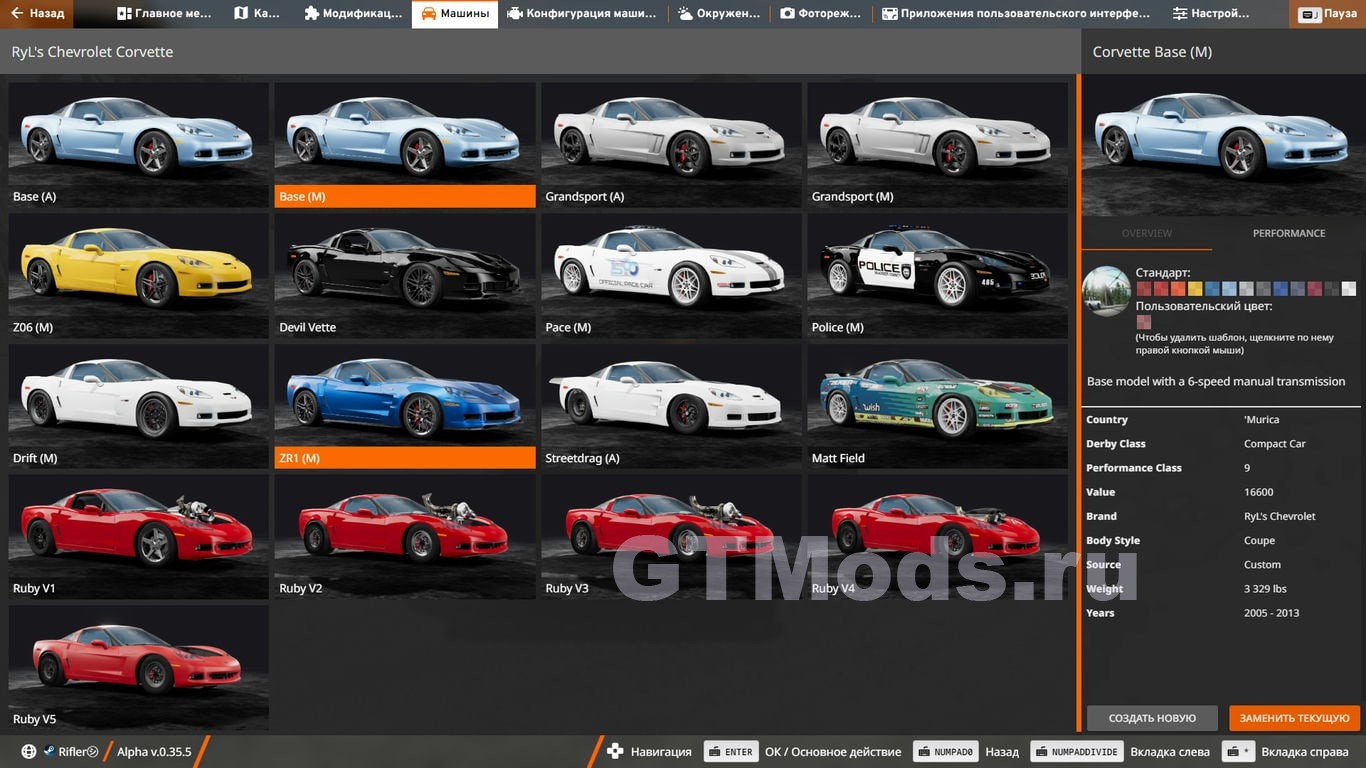This screenshot has height=768, width=1366.
Task: Click the NUMPADDIVIDE key hint icon
Action: (1077, 752)
